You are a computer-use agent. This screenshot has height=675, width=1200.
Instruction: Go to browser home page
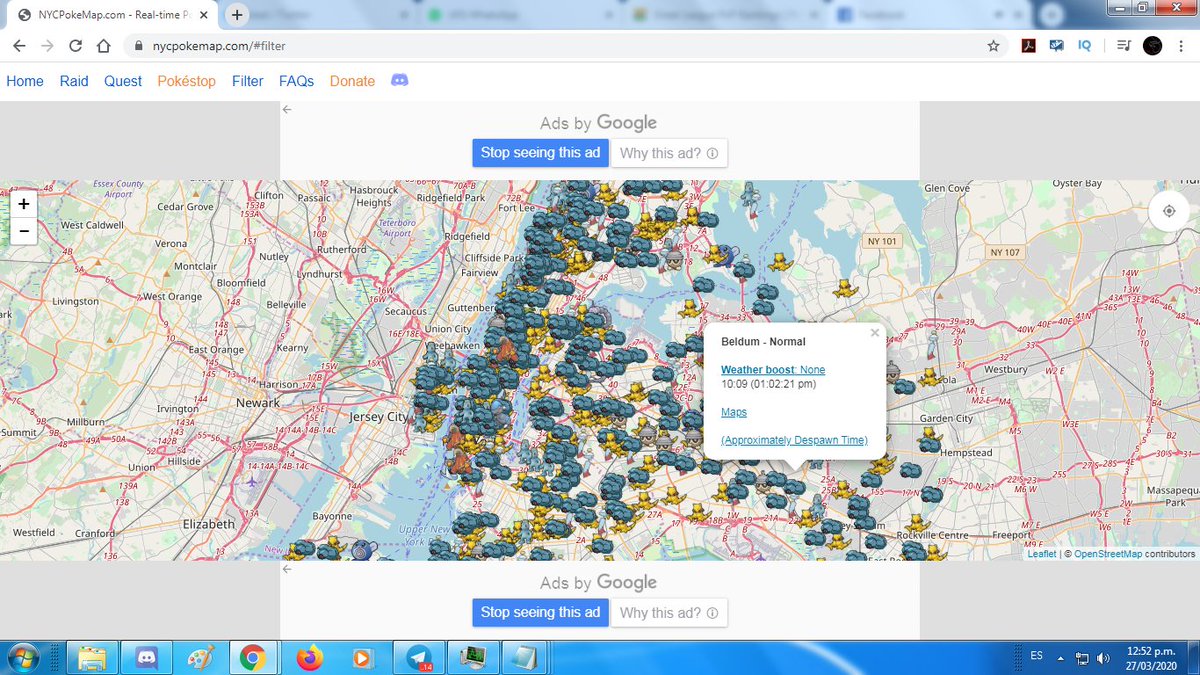point(102,46)
